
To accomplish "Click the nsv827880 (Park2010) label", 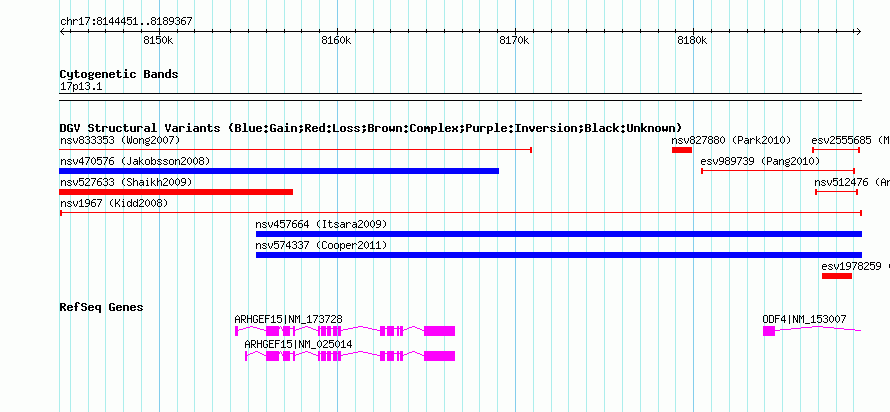I will click(731, 140).
